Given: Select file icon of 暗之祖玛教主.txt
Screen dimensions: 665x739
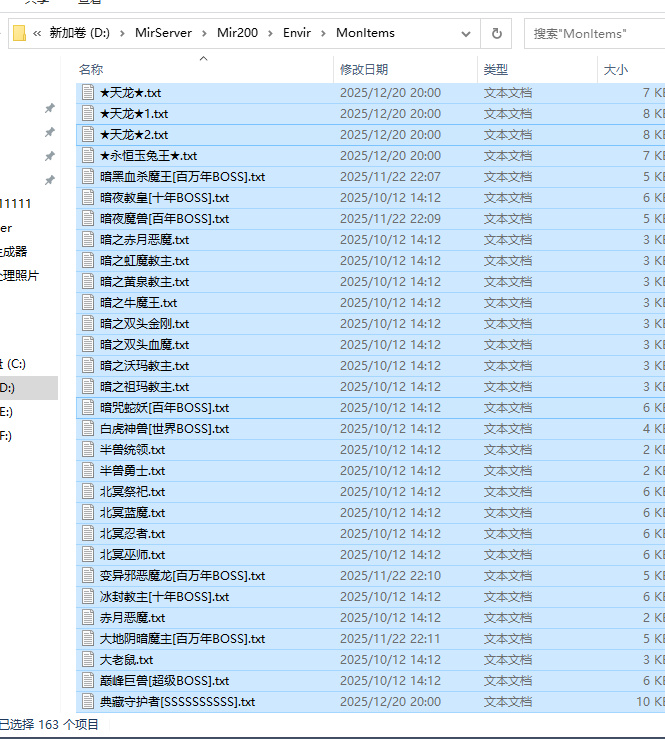Looking at the screenshot, I should click(88, 386).
